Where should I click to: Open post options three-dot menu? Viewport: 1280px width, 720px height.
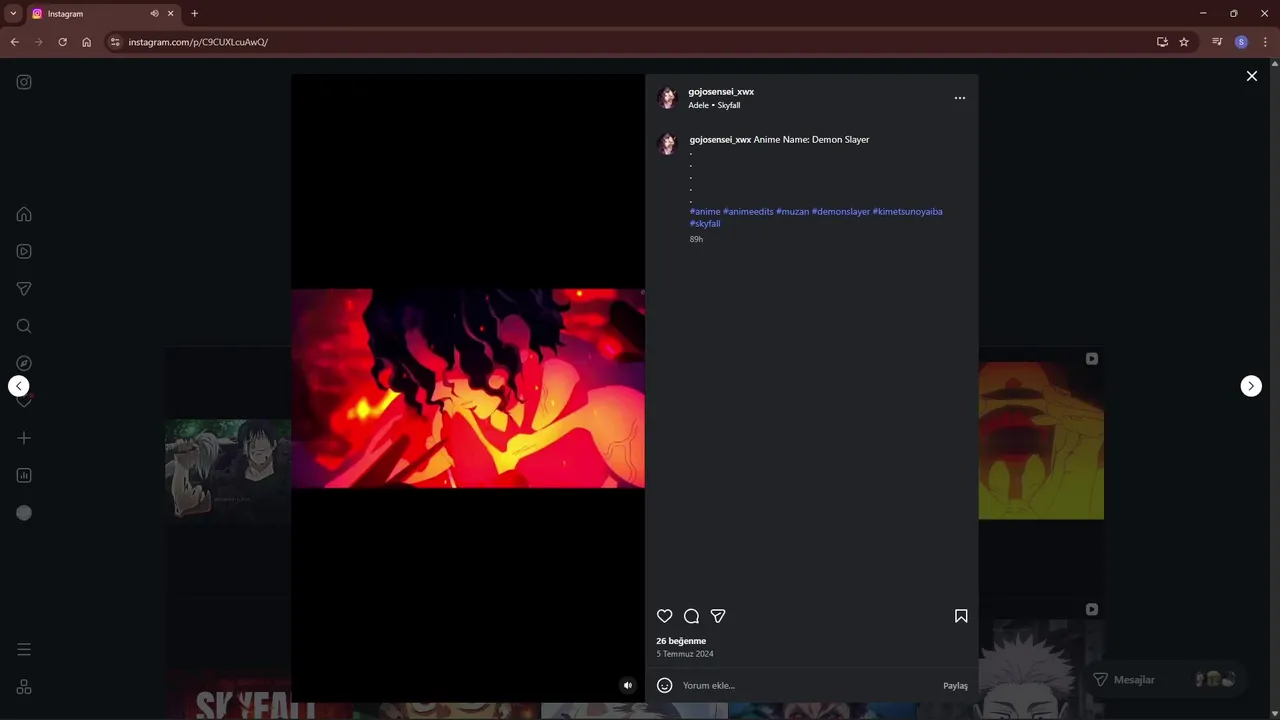[960, 98]
